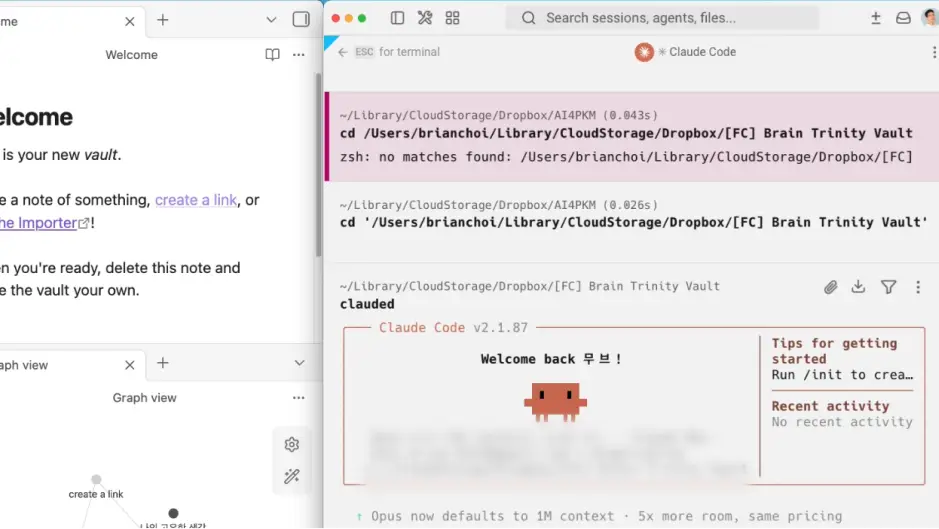
Task: Close the Welcome tab in Obsidian
Action: click(129, 22)
